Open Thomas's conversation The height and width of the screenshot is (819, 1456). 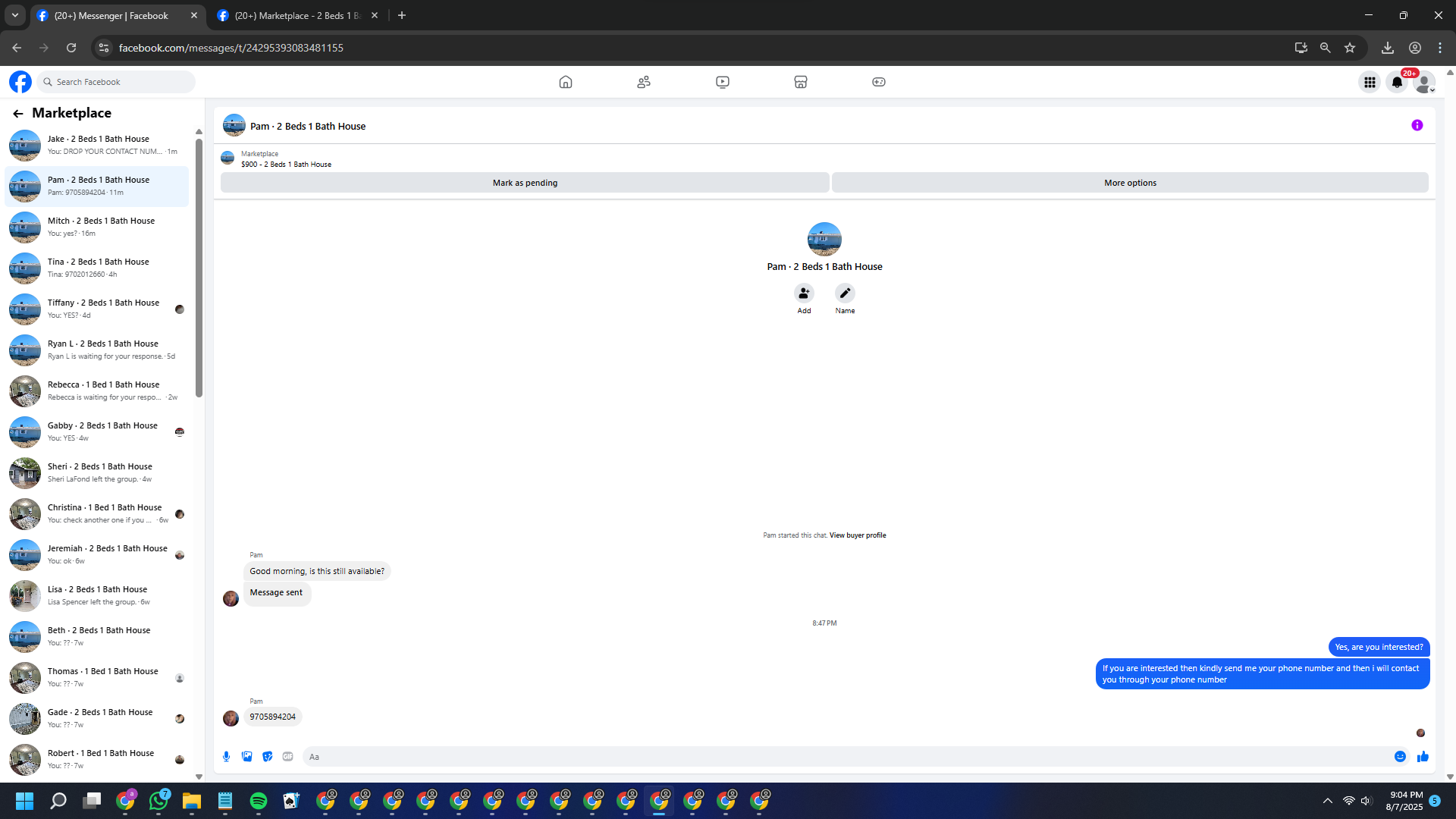(97, 678)
